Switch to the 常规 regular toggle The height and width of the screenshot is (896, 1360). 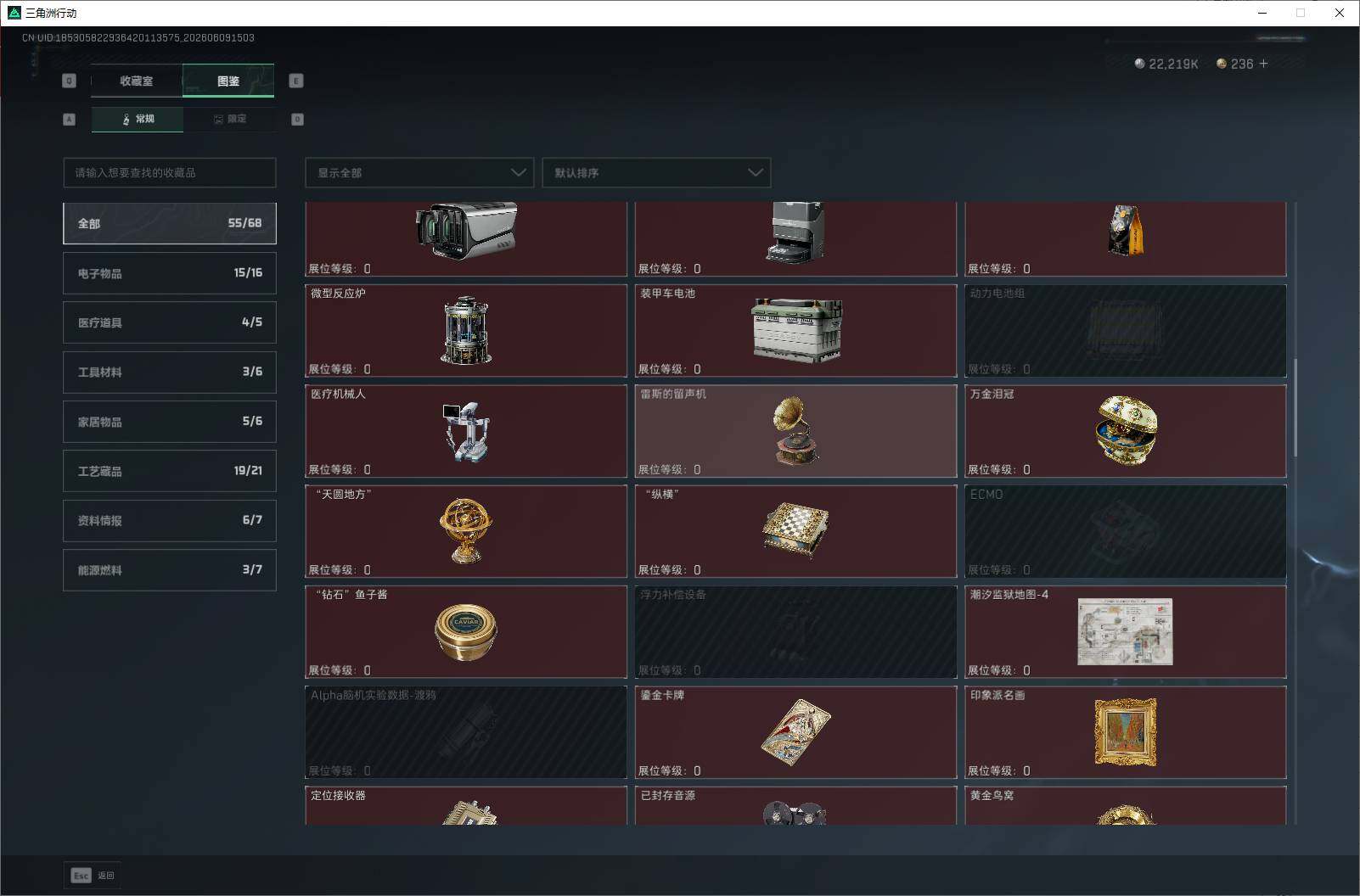coord(138,119)
